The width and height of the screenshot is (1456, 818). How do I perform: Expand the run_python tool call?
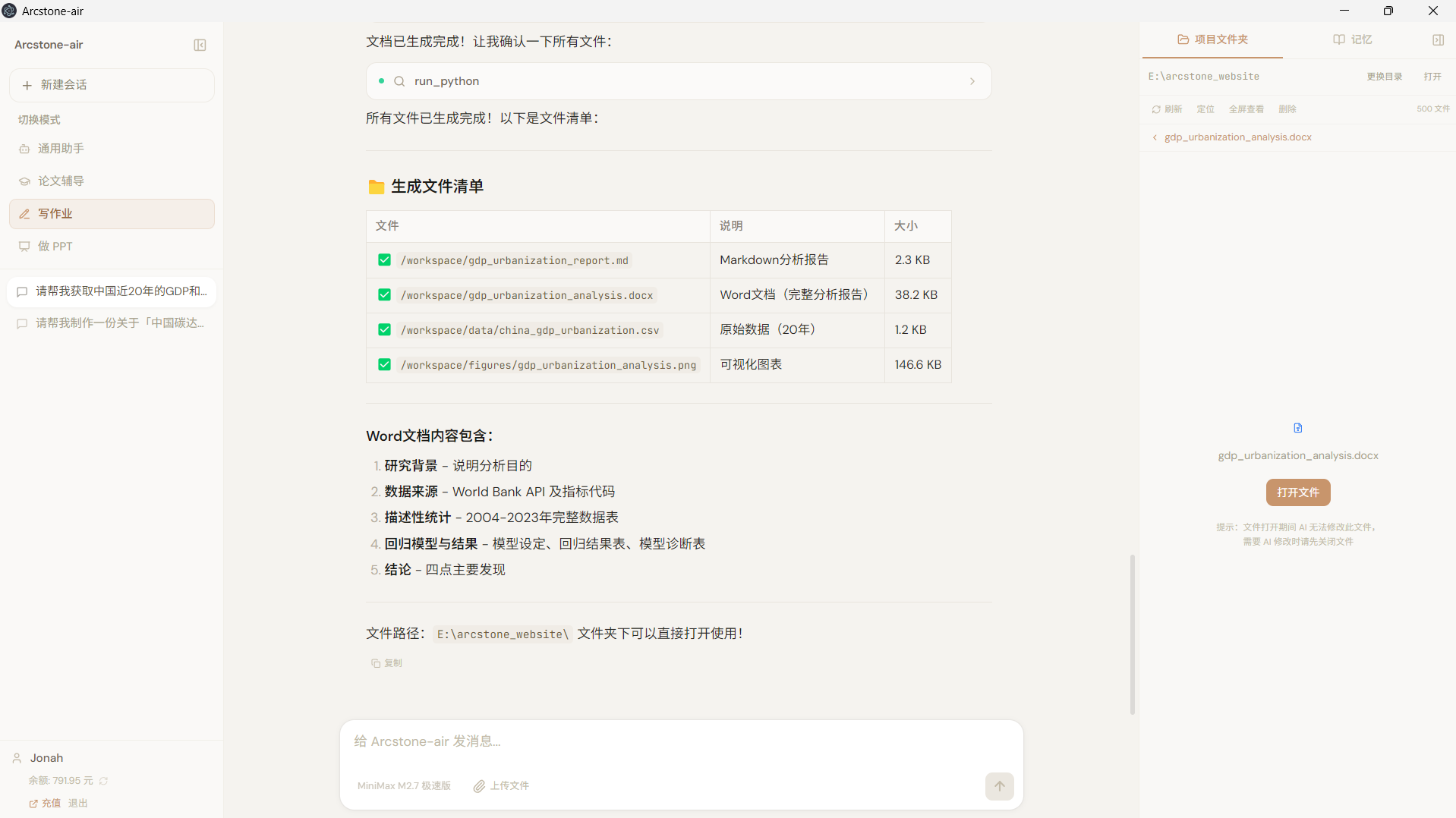(972, 81)
